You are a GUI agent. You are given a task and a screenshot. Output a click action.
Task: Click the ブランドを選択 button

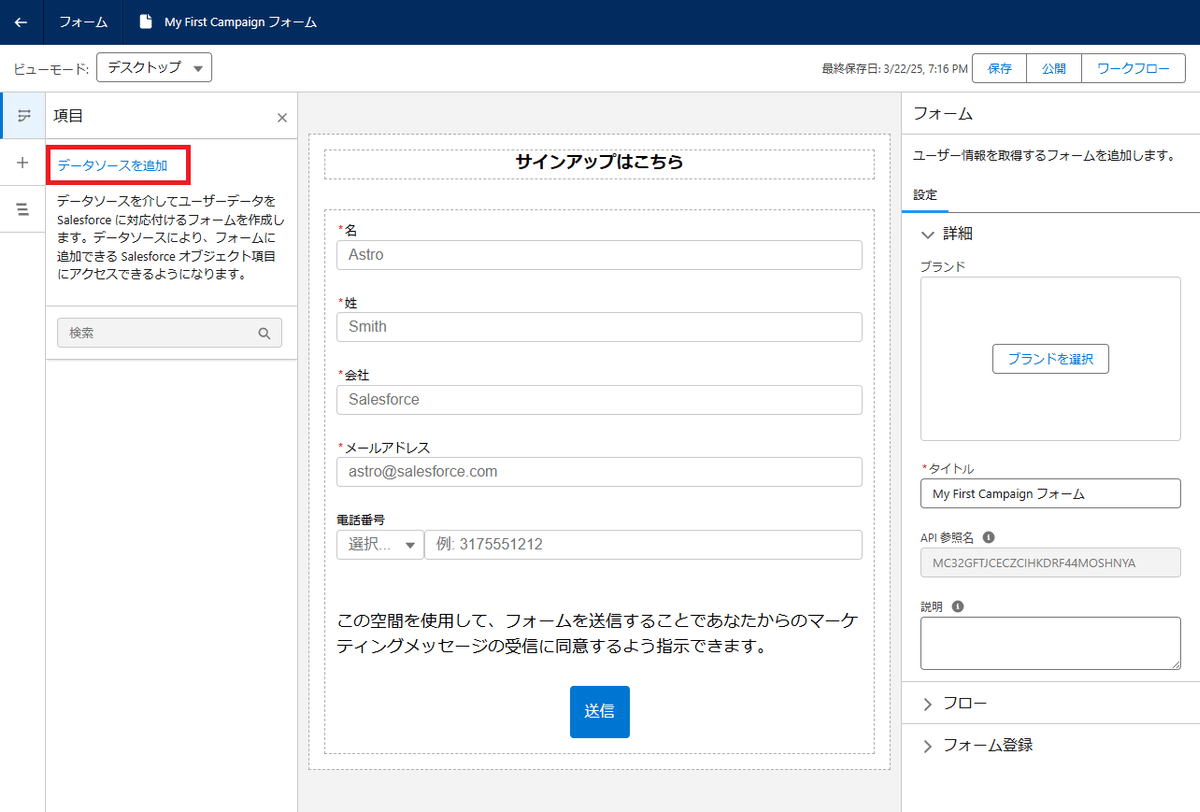[x=1050, y=359]
